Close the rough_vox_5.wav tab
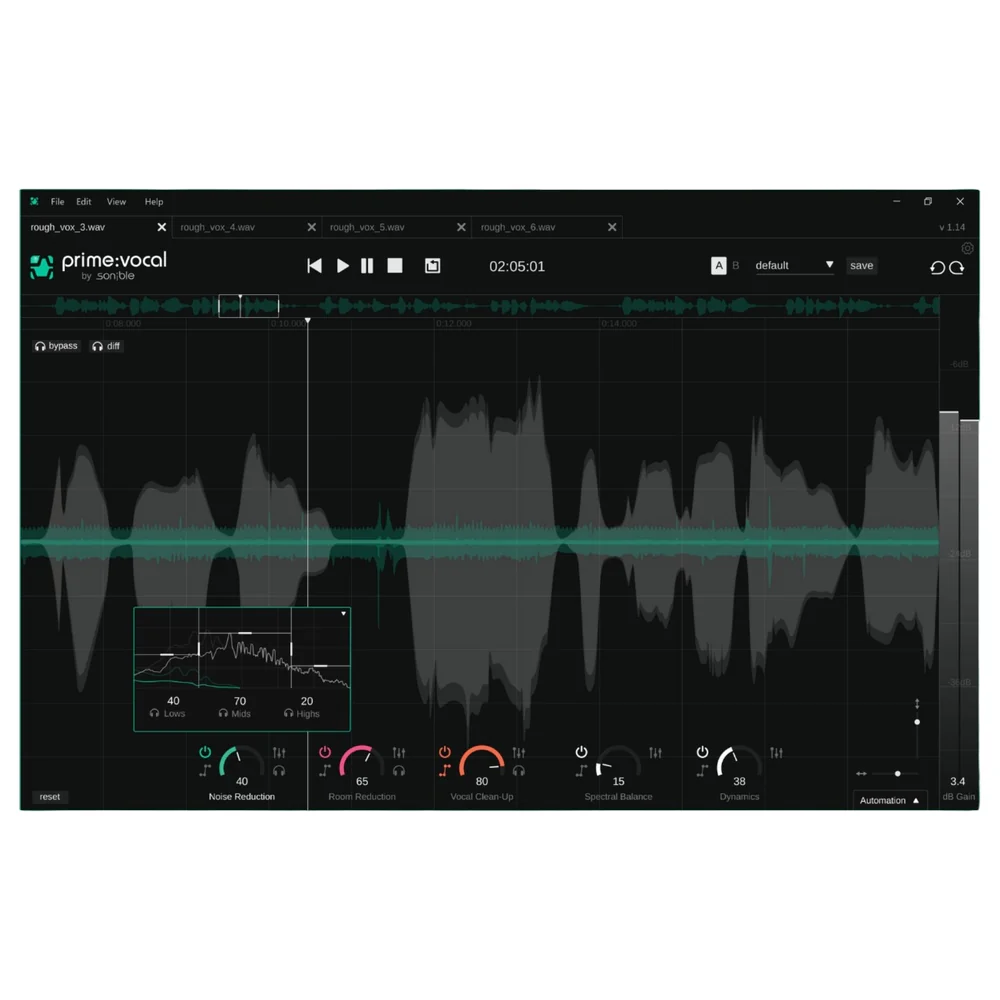The height and width of the screenshot is (1000, 1000). [461, 227]
